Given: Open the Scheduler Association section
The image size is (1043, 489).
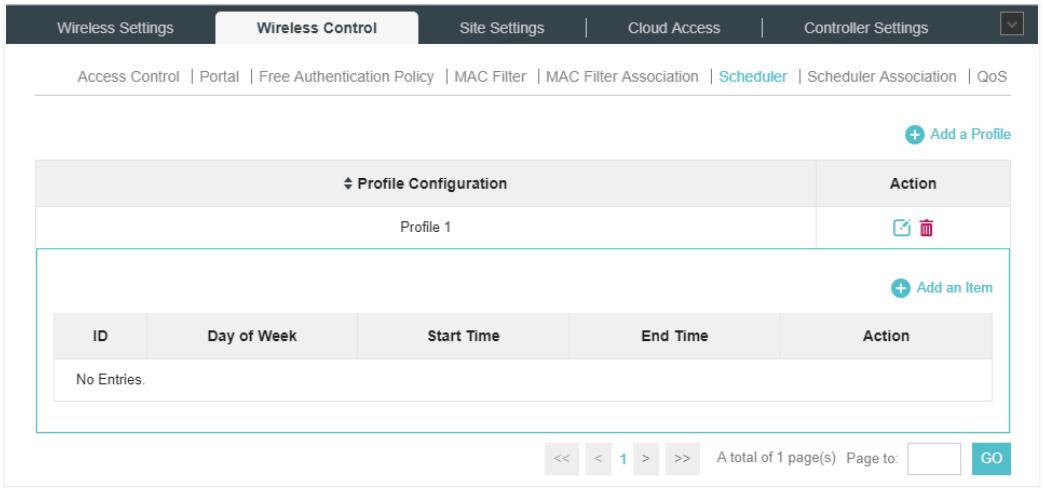Looking at the screenshot, I should [x=881, y=77].
